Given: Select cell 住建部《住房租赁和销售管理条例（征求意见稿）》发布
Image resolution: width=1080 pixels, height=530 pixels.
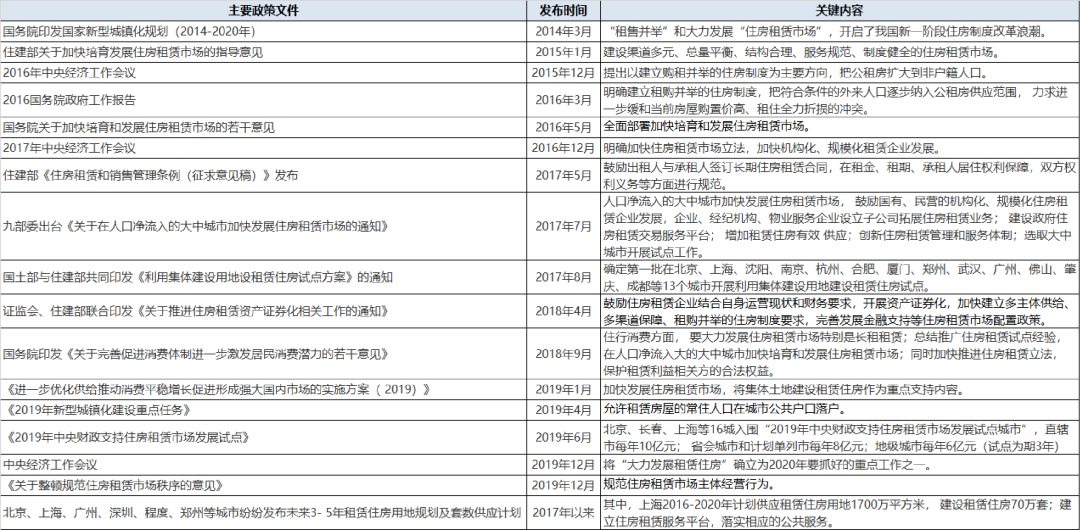Looking at the screenshot, I should 264,176.
